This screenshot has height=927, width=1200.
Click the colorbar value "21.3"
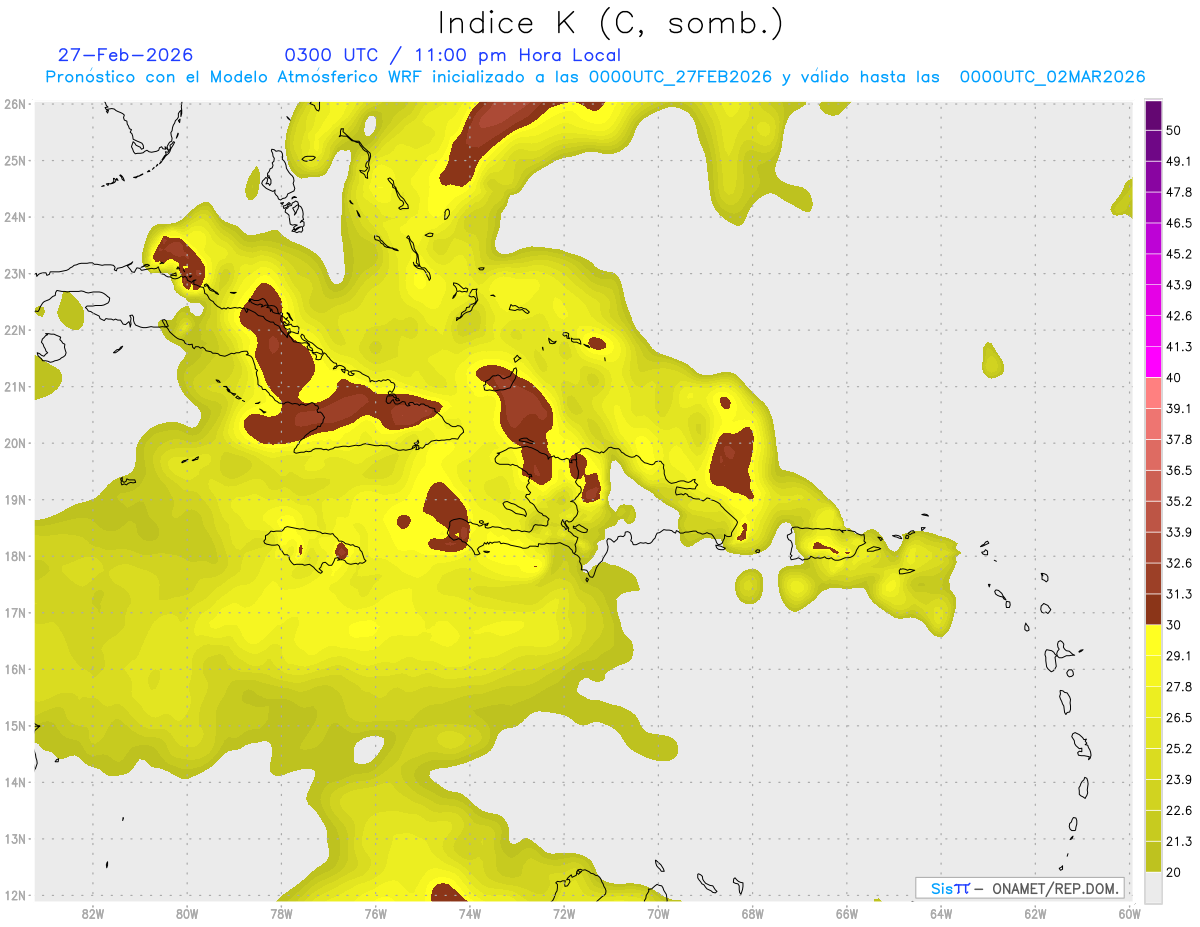pos(1179,842)
